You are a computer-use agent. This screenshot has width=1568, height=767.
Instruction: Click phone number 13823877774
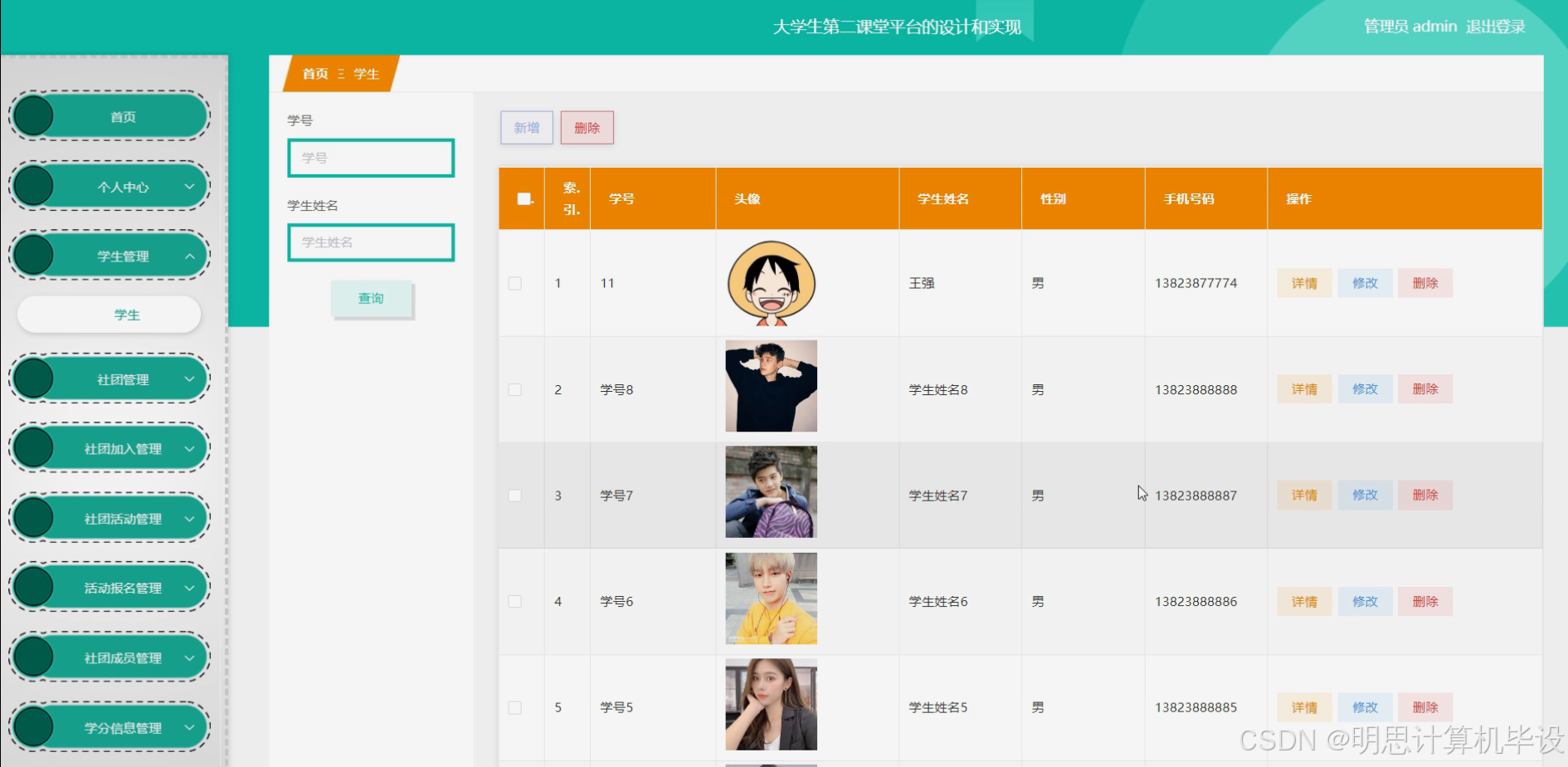pos(1195,283)
